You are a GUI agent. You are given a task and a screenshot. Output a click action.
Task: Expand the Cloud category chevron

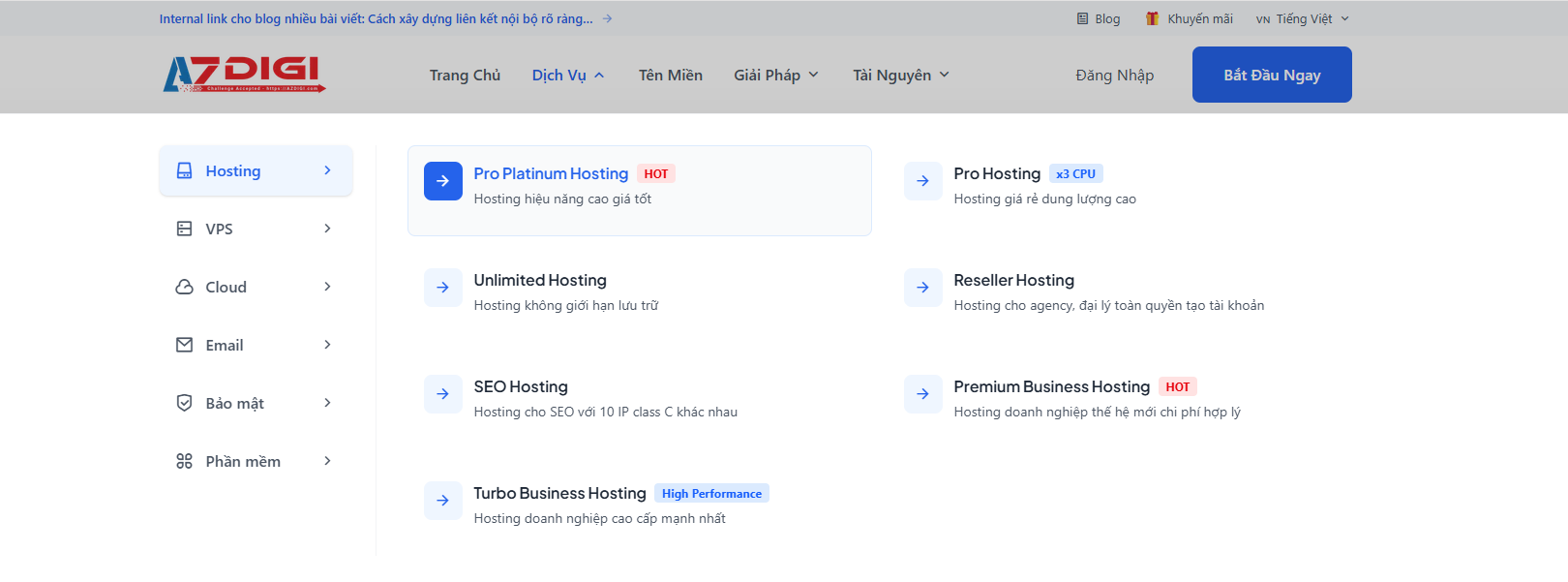point(327,287)
